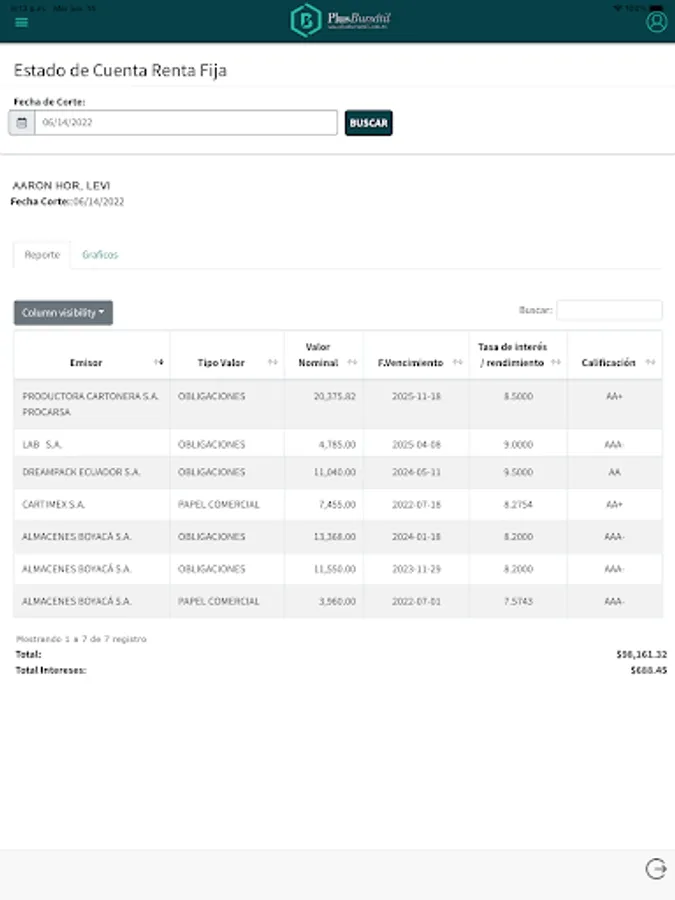Viewport: 675px width, 900px height.
Task: Click the 2022-07-01 maturity date
Action: 416,601
